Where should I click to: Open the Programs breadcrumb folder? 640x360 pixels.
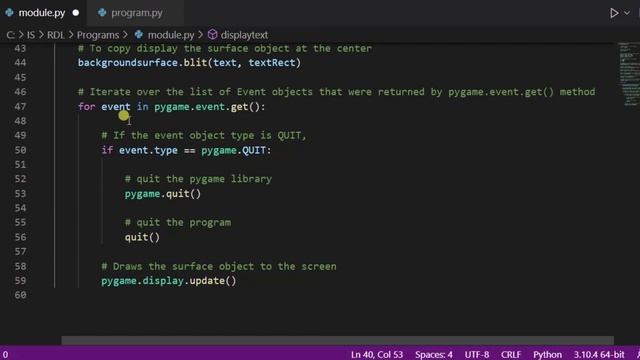(98, 35)
